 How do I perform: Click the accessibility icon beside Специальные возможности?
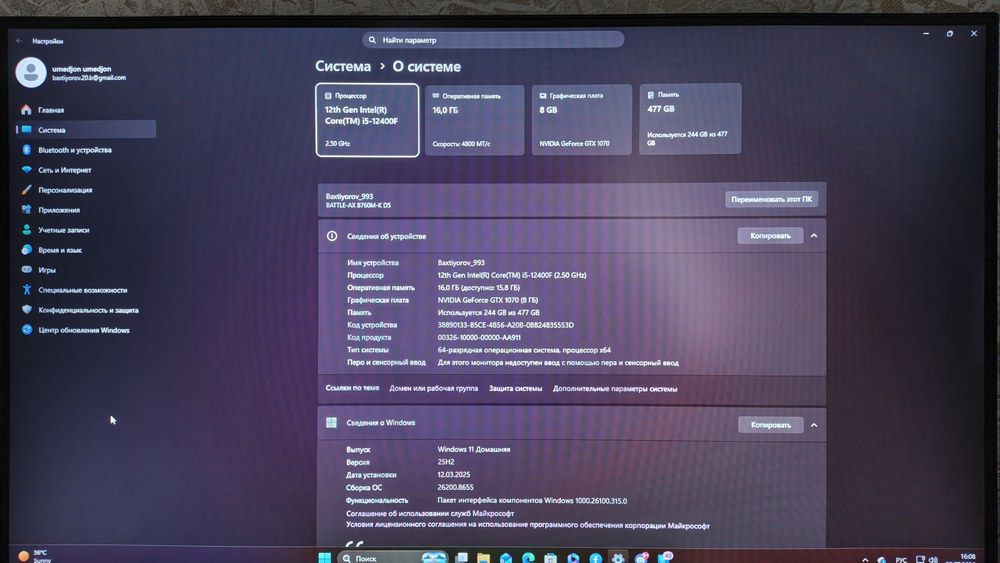pos(26,289)
